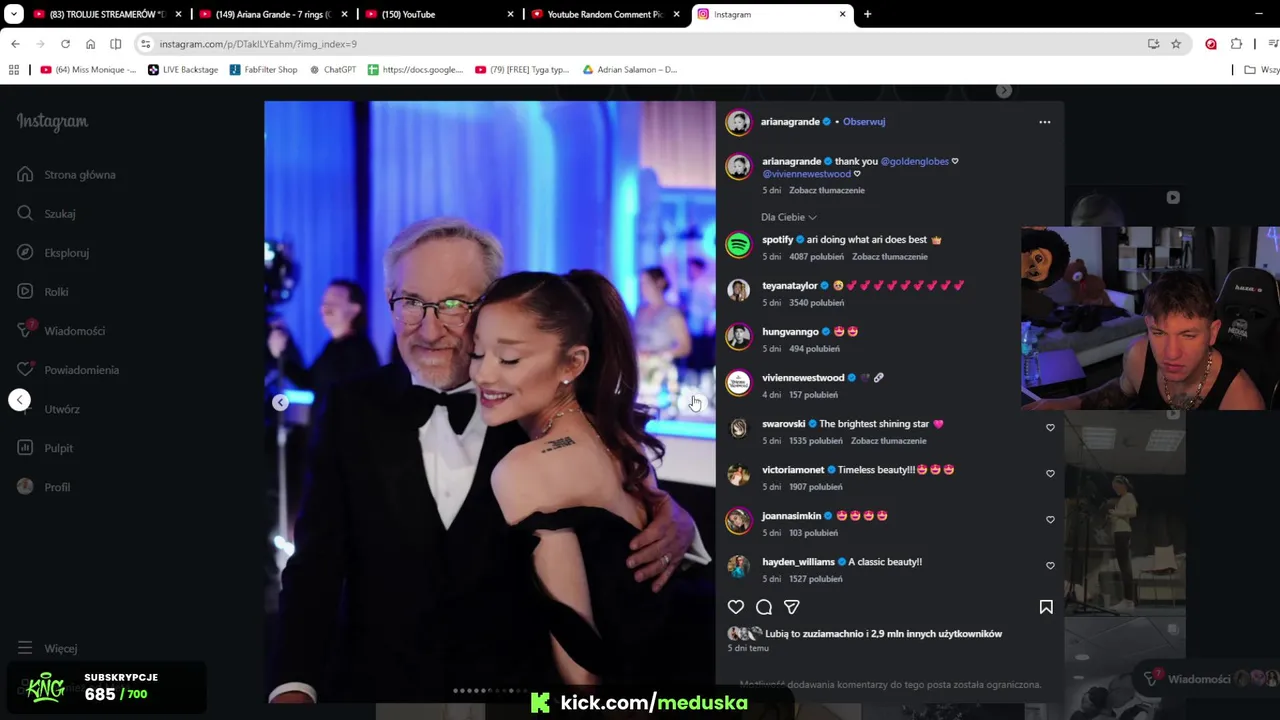
Task: Open site information icon in the address bar
Action: 146,44
